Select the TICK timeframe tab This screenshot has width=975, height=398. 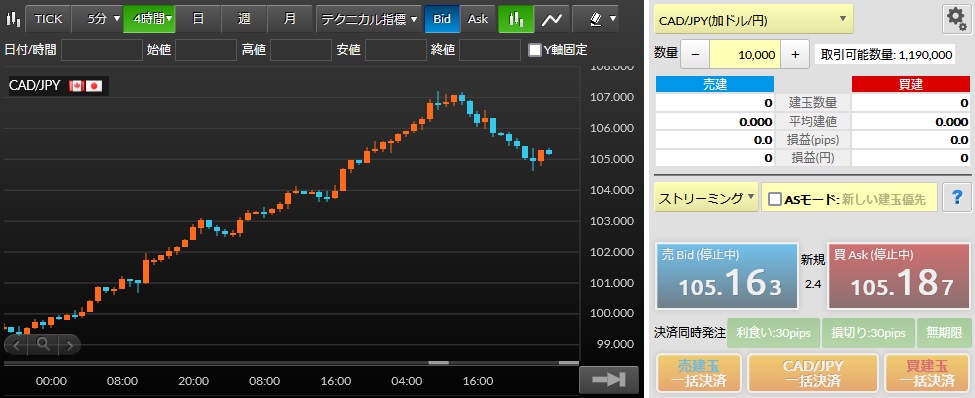click(48, 19)
